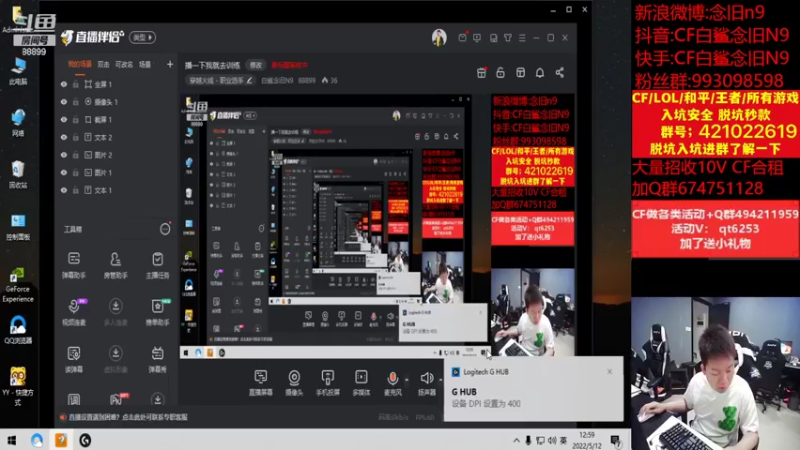Click the share icon in the main toolbar
This screenshot has width=800, height=450.
(560, 73)
